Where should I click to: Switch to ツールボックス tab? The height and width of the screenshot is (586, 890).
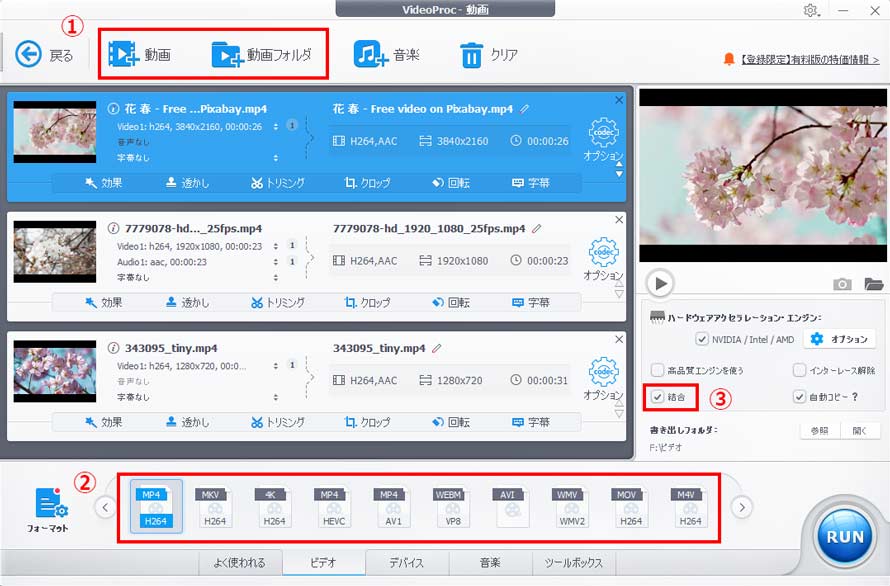coord(574,562)
